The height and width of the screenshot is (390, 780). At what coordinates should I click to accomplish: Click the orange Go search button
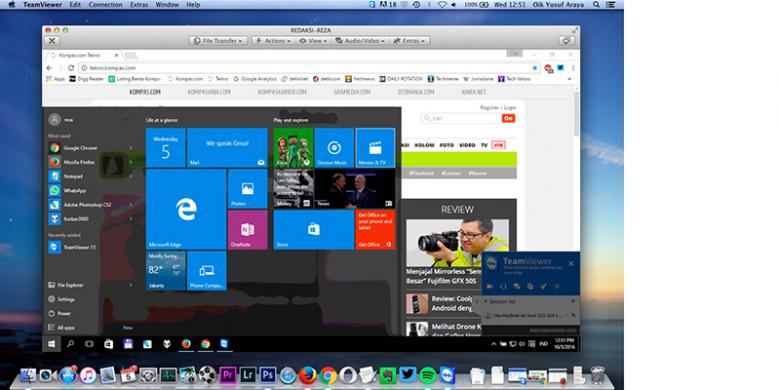tap(508, 118)
